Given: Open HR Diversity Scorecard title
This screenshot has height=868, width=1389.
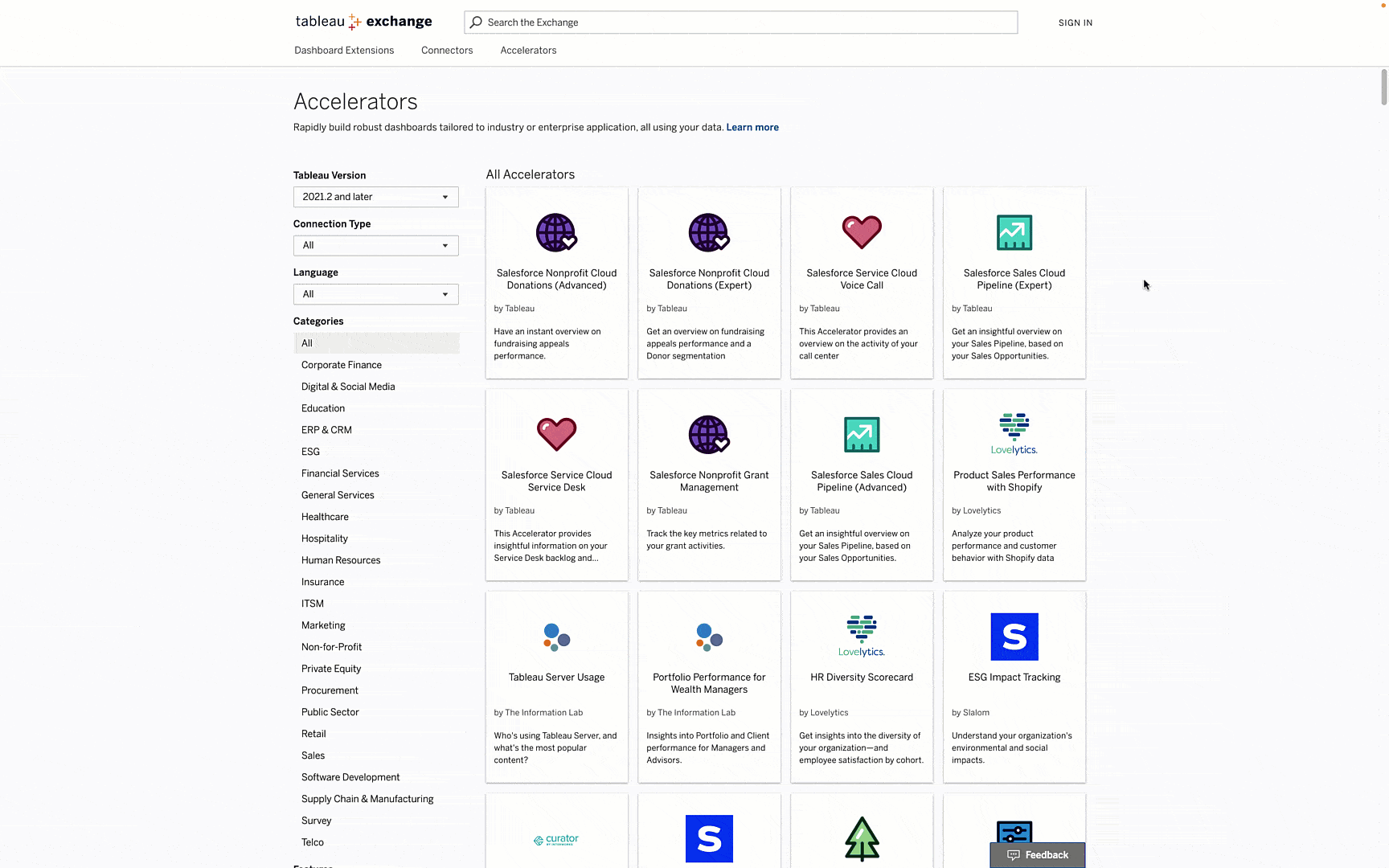Looking at the screenshot, I should [x=862, y=678].
